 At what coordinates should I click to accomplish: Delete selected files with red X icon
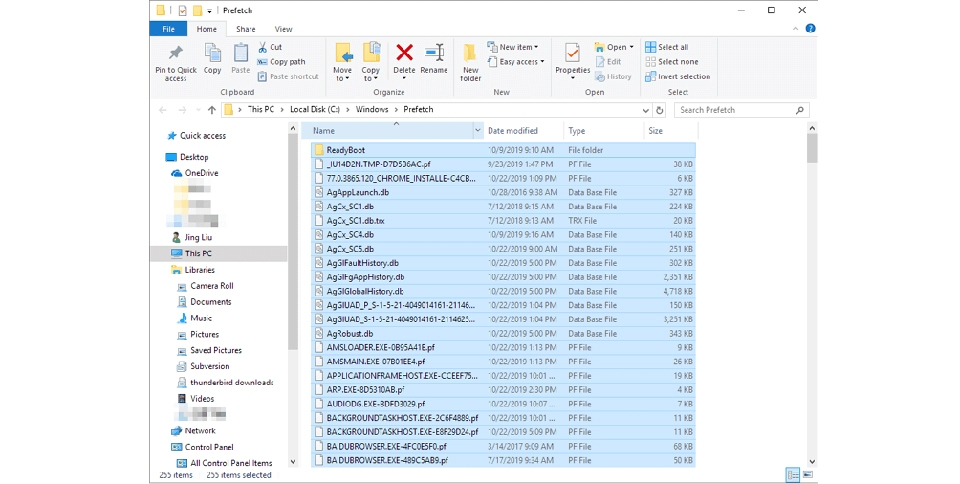404,54
